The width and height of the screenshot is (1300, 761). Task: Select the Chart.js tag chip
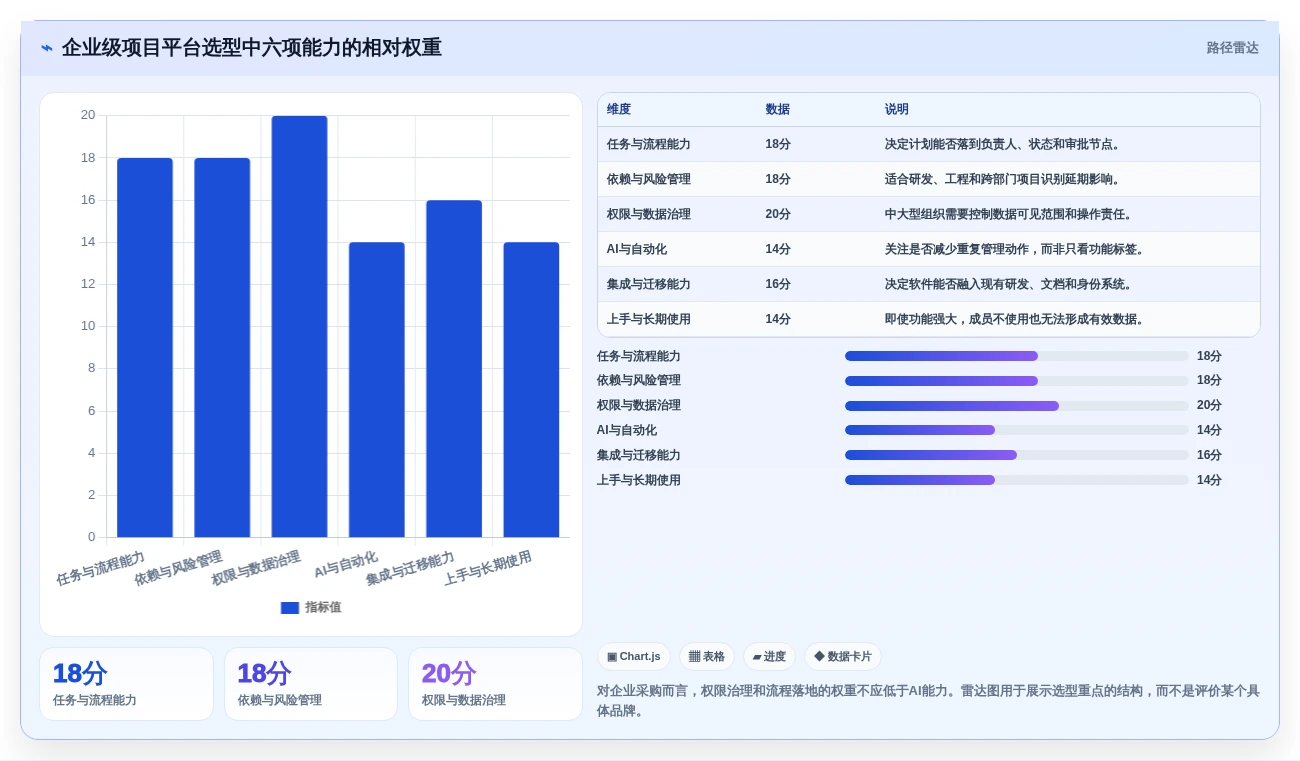point(634,657)
